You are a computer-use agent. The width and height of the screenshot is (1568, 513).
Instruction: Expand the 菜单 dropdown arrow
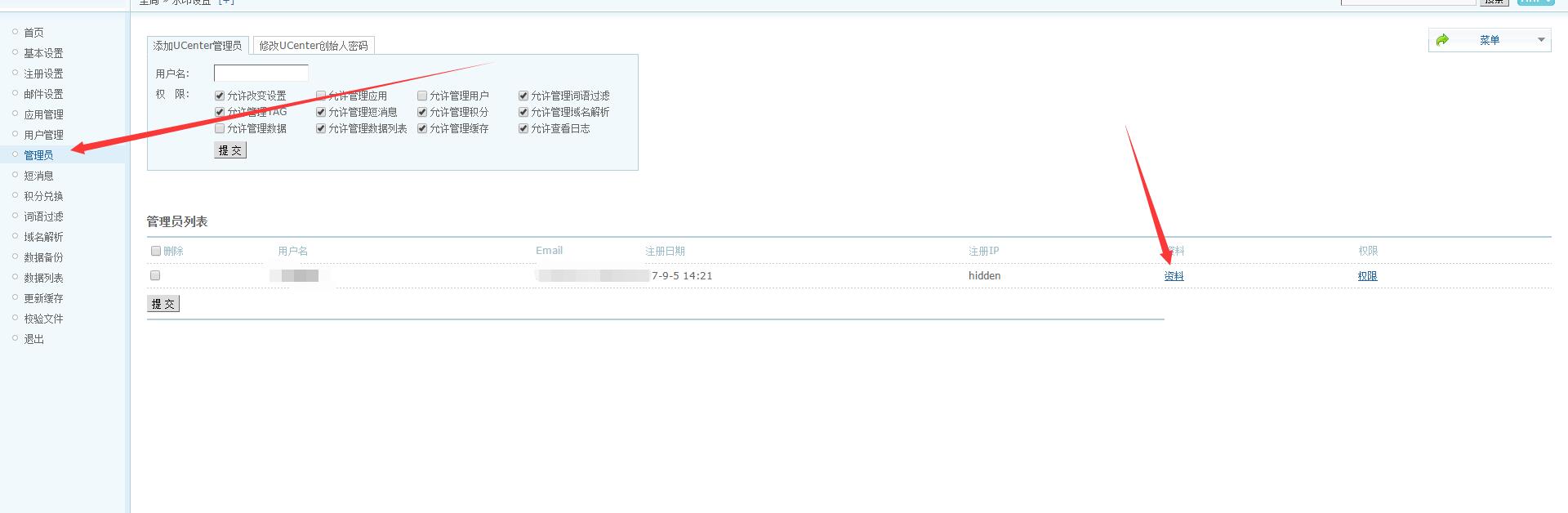1541,40
